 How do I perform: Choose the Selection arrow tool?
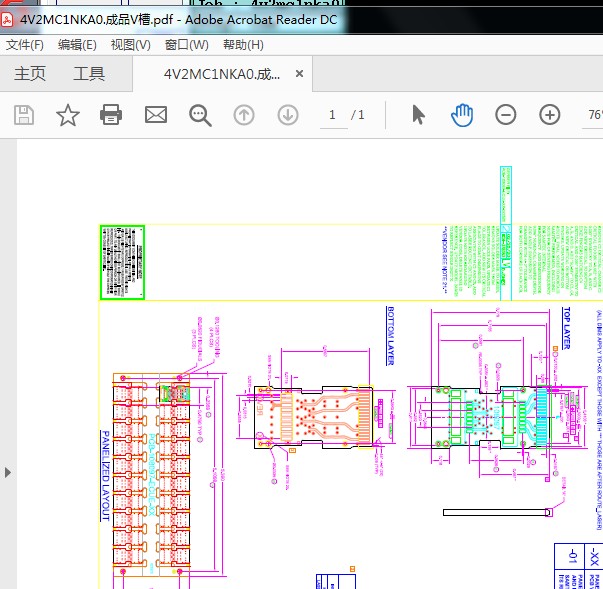pos(418,115)
